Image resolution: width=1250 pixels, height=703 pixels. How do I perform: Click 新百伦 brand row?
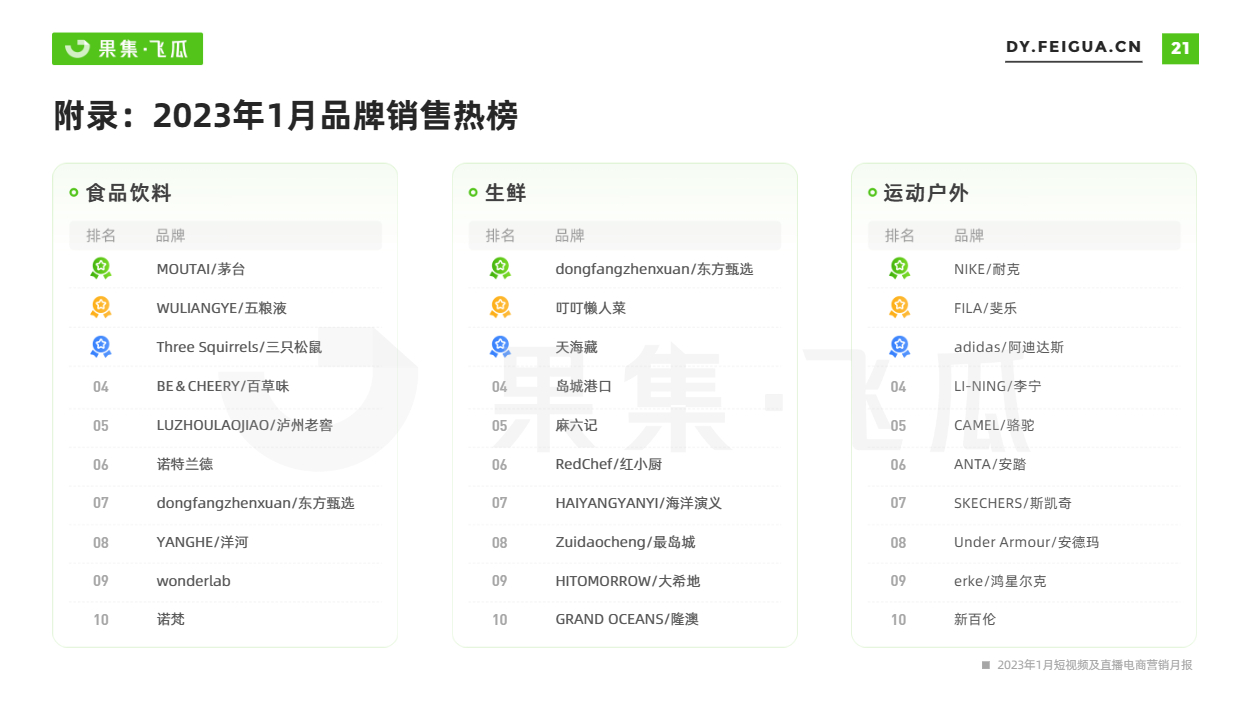point(1024,620)
